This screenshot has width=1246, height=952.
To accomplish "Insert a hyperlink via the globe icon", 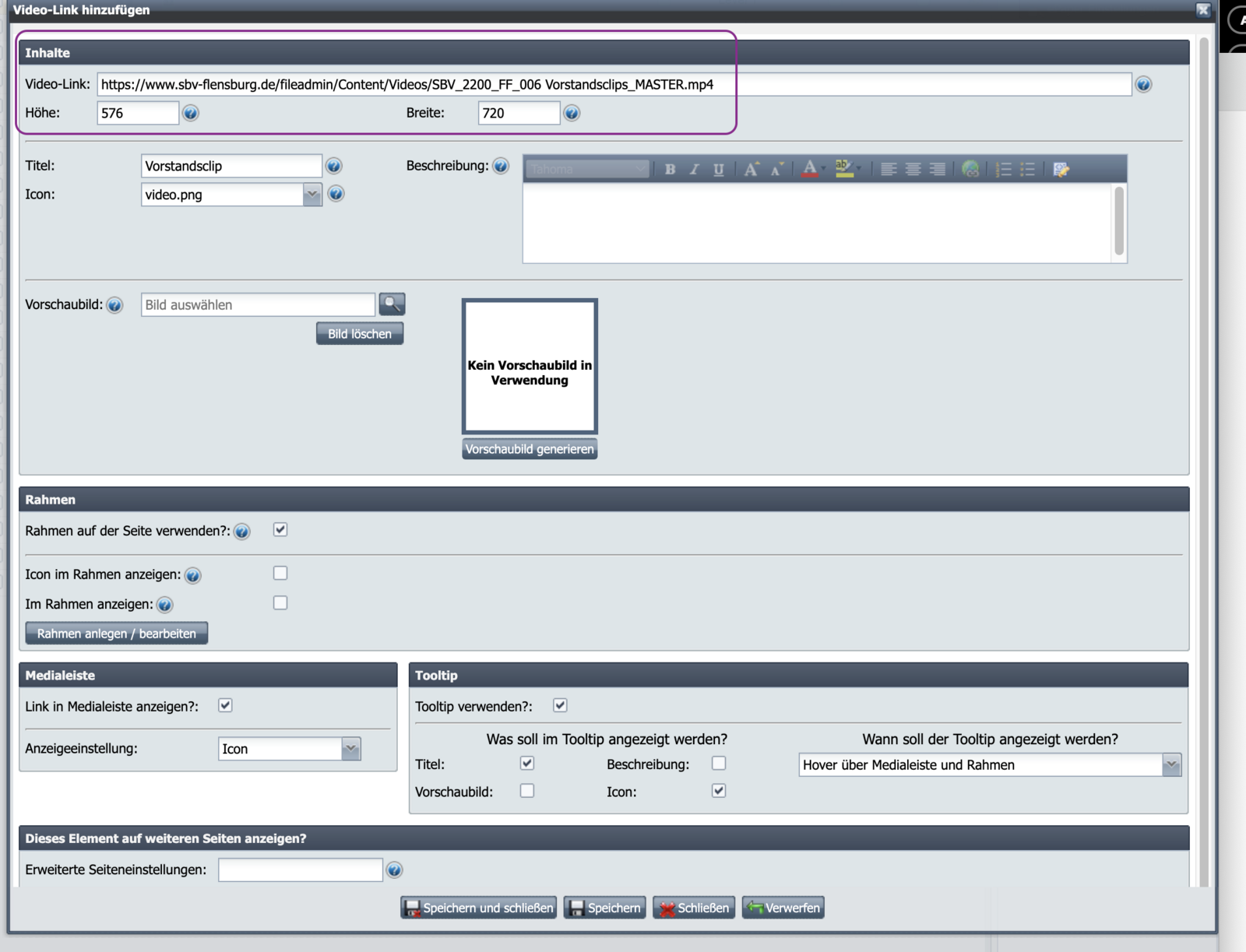I will point(970,169).
